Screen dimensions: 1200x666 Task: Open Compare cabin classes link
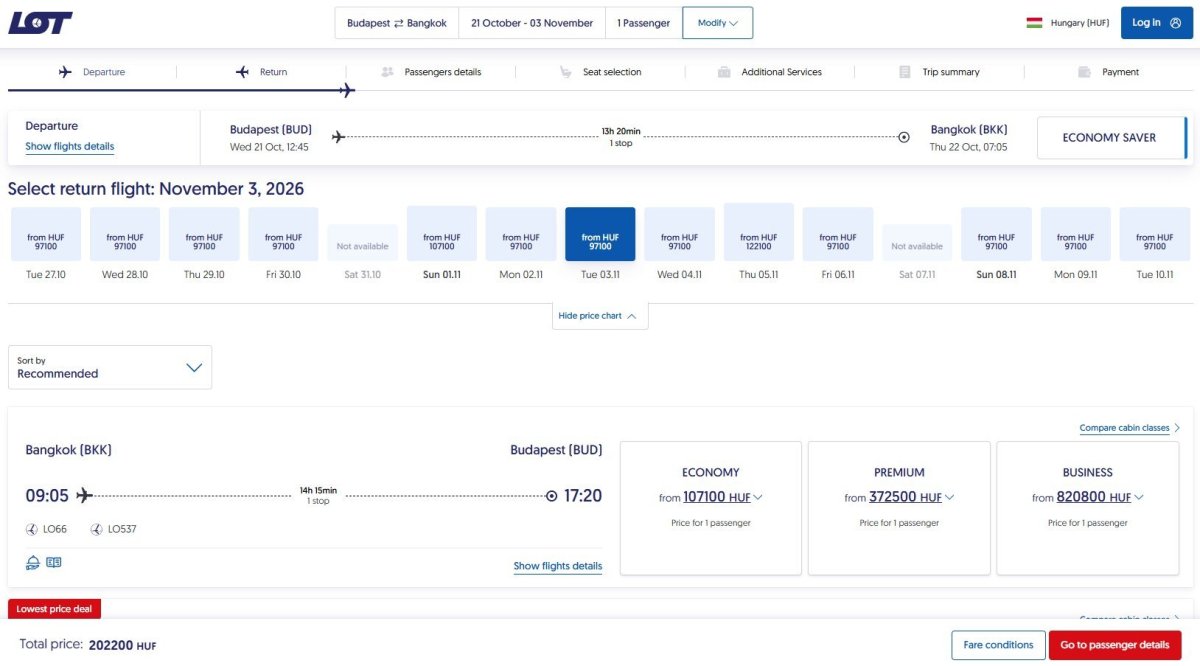pyautogui.click(x=1124, y=428)
